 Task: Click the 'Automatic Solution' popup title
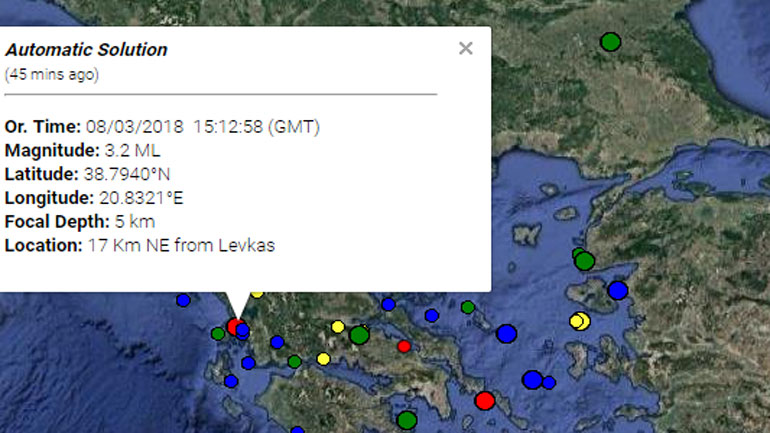click(x=86, y=50)
